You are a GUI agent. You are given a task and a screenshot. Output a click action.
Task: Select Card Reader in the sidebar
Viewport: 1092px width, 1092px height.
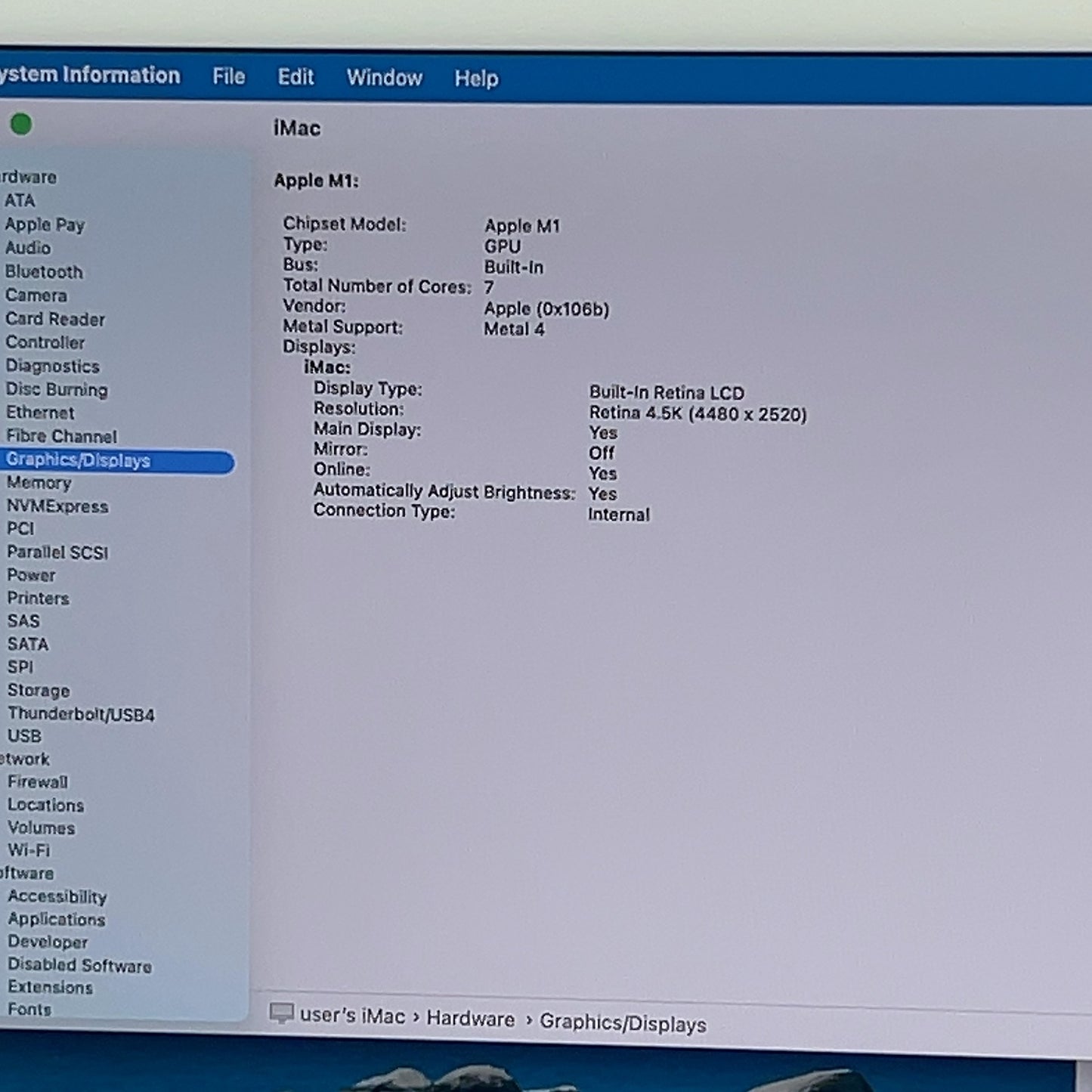coord(55,319)
